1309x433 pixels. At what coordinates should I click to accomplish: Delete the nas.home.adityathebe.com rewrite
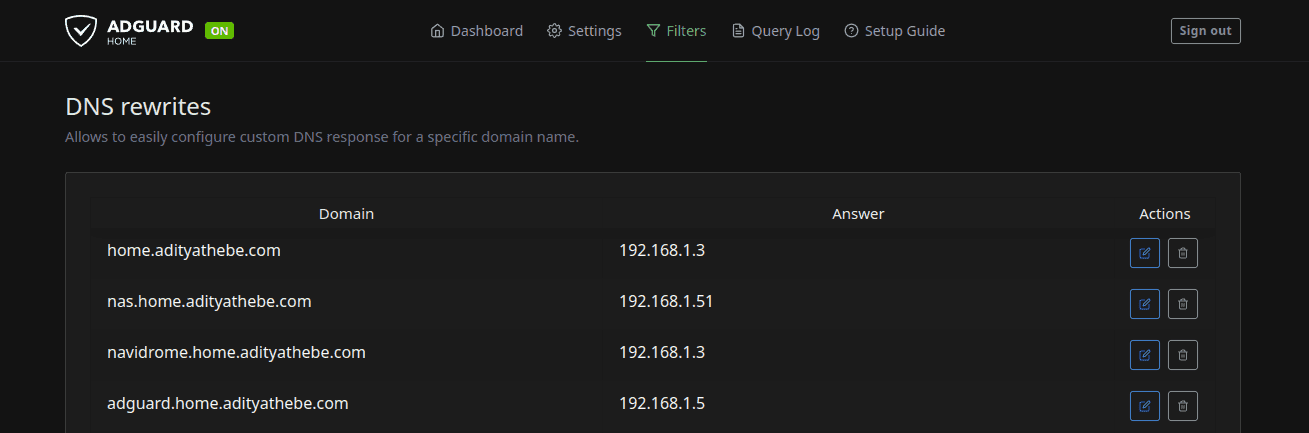(x=1183, y=304)
